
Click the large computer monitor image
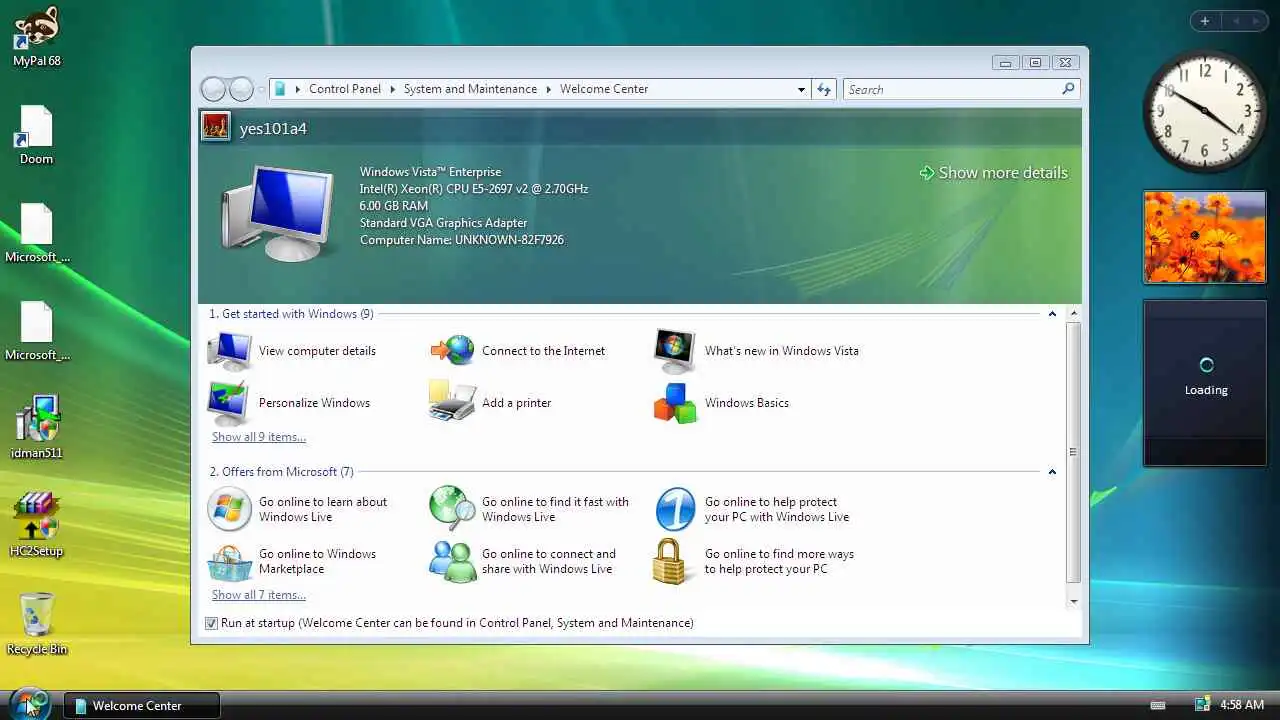click(278, 213)
